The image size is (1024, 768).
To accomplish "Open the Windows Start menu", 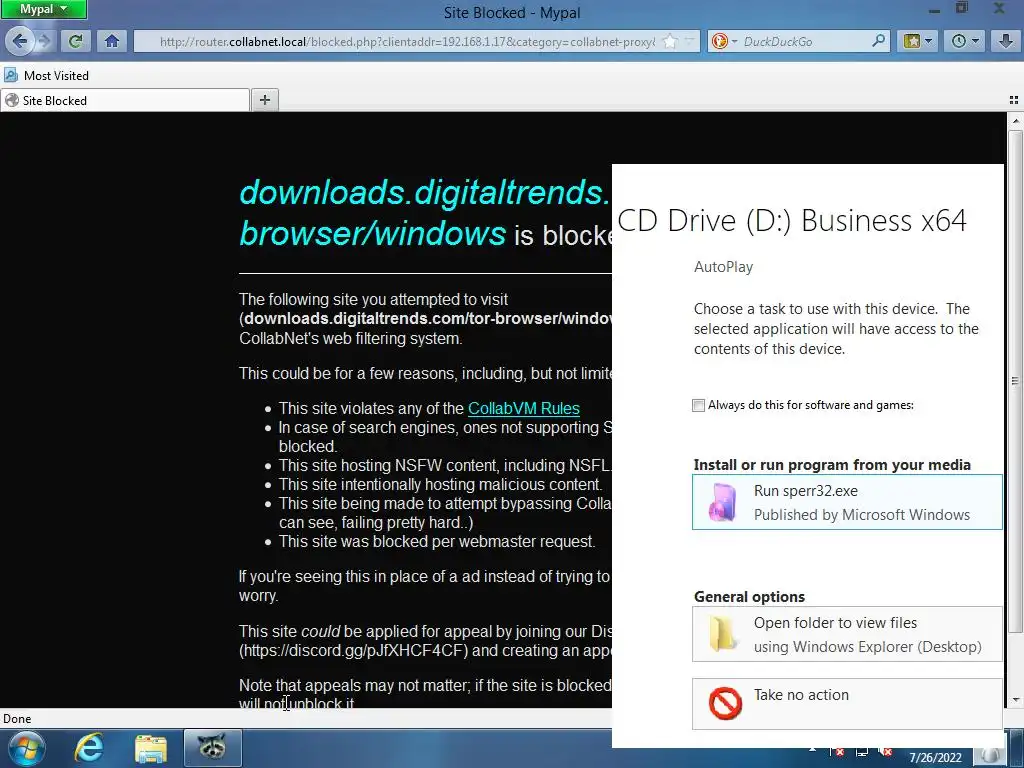I will [25, 748].
